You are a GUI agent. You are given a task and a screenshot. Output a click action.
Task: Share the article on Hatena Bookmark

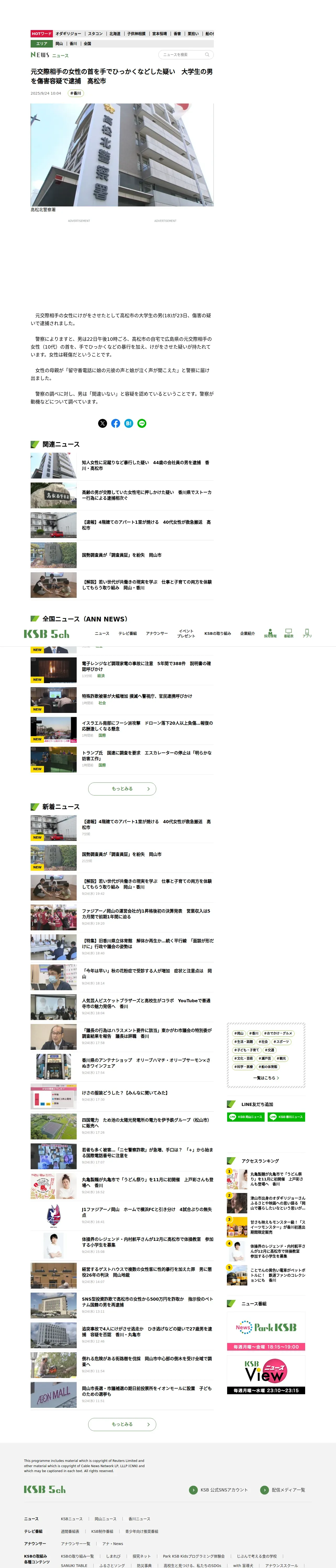[x=129, y=423]
